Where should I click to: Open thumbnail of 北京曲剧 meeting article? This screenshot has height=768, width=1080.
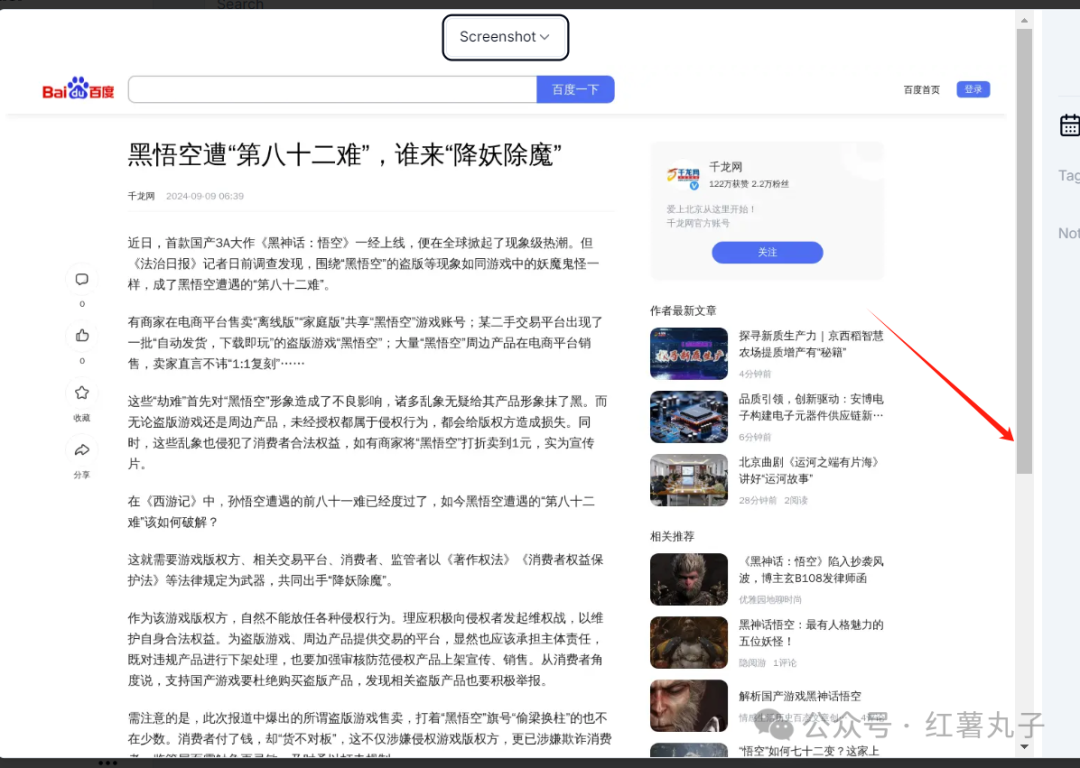(689, 480)
